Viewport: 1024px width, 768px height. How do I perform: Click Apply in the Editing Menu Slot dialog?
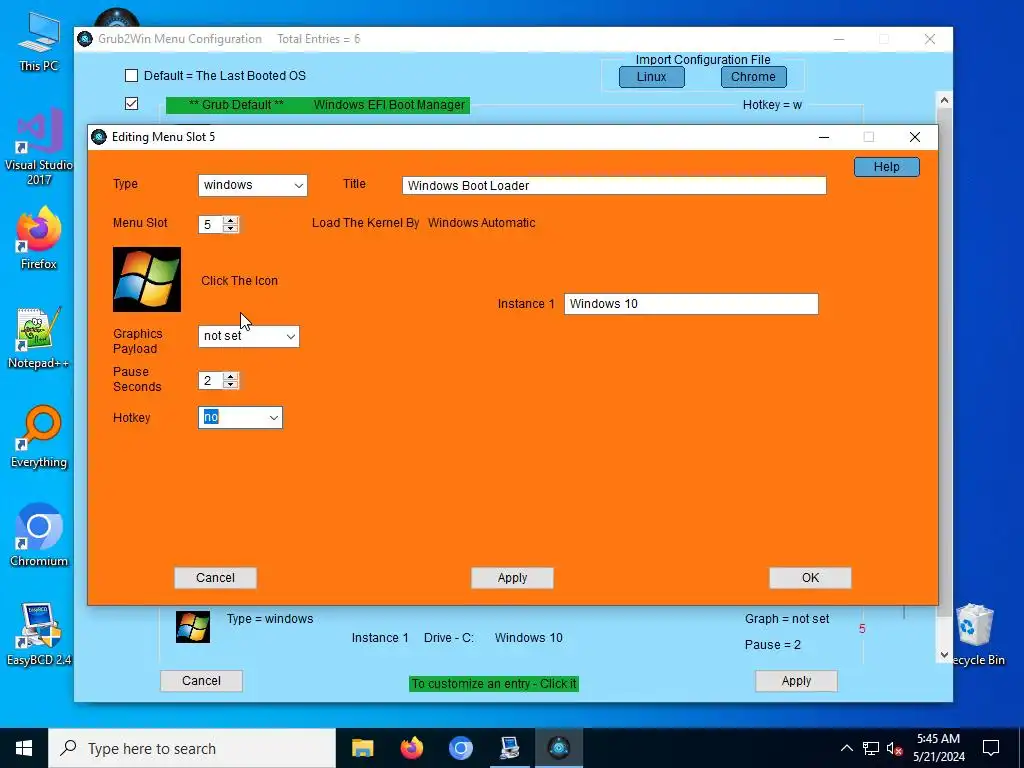click(512, 577)
